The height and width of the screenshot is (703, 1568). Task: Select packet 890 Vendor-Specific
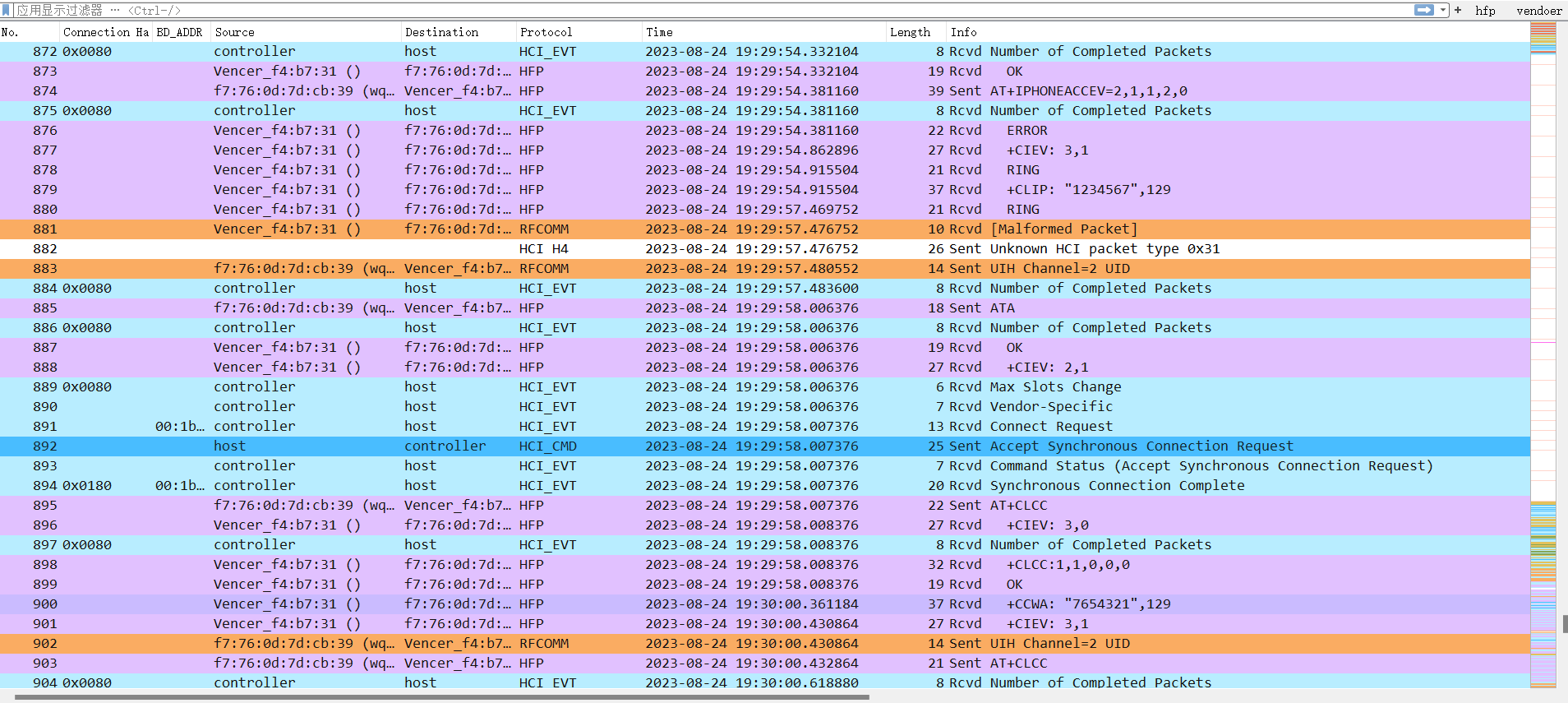tap(764, 406)
